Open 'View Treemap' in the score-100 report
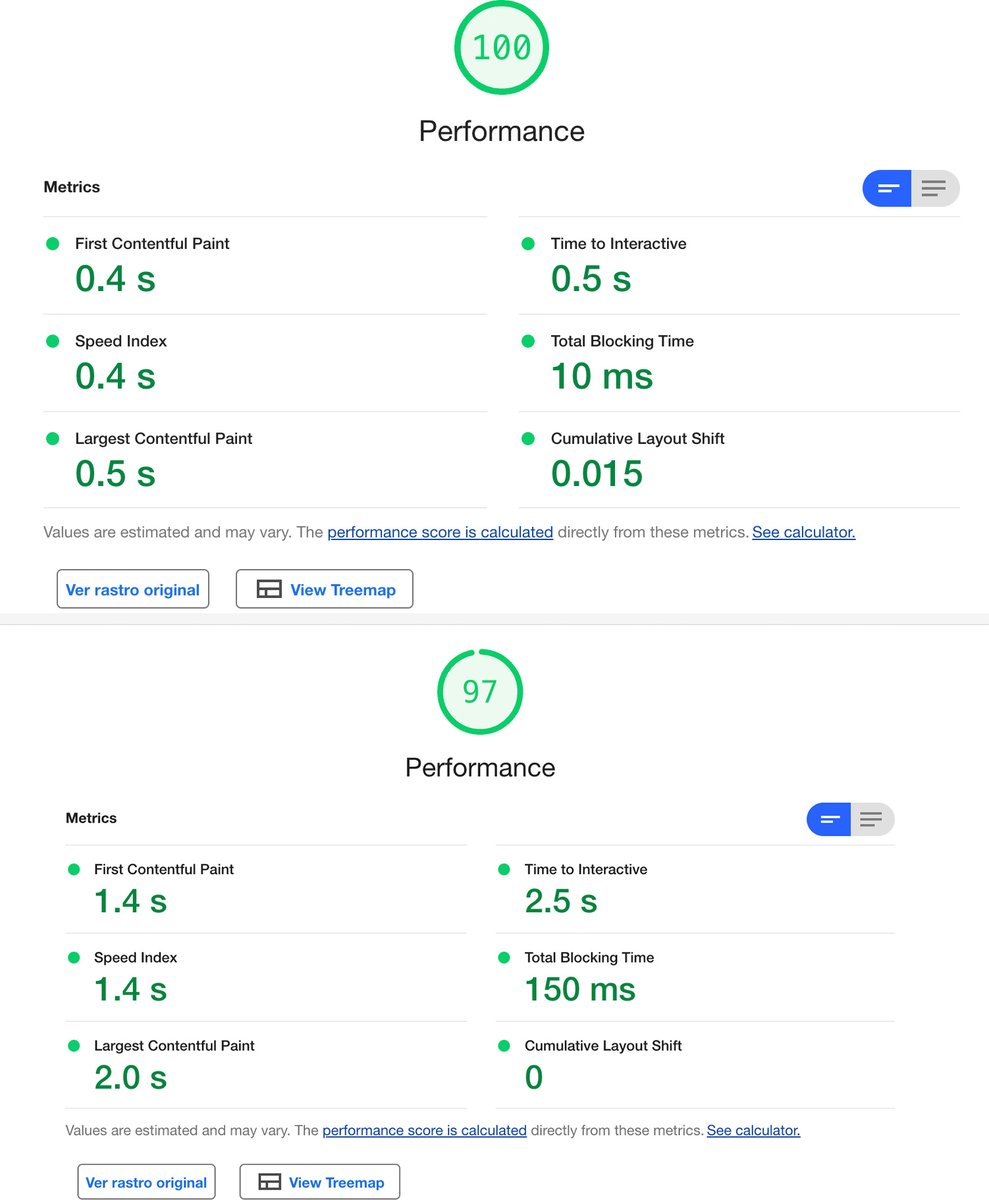 point(324,590)
